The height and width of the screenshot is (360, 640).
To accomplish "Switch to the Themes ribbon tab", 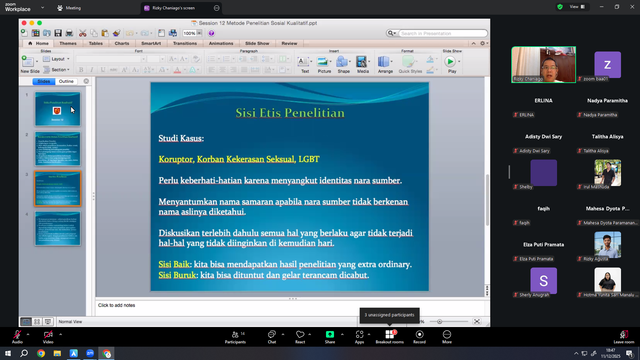I will [68, 43].
